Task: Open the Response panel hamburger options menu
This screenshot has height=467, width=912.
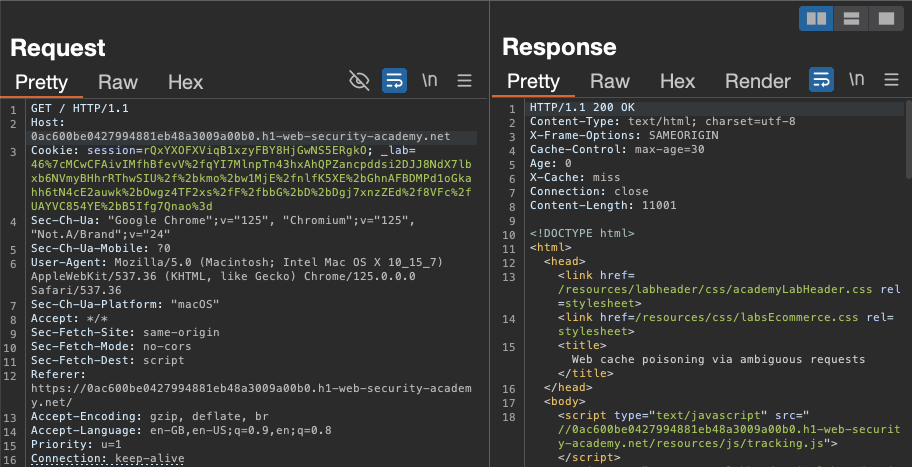Action: coord(892,80)
